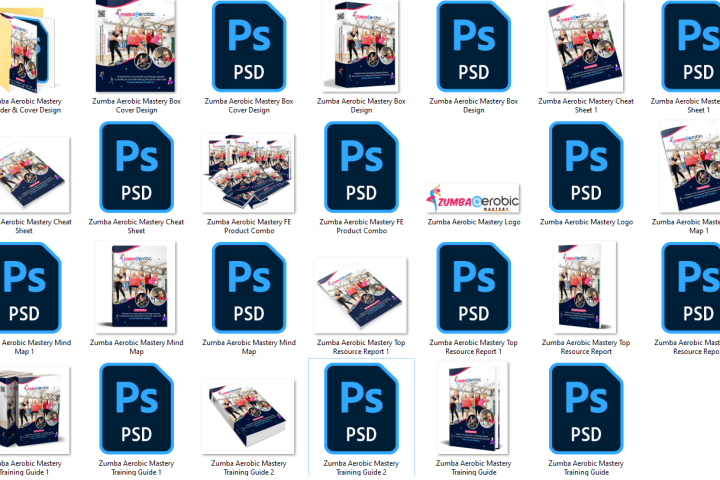Select the Training Guide PSD file icon
Screen dimensions: 720x480
[x=586, y=408]
